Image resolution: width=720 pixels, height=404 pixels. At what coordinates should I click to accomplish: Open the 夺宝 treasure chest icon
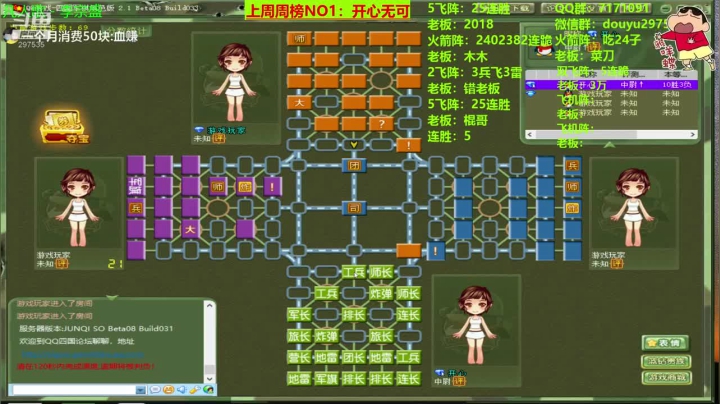(64, 126)
